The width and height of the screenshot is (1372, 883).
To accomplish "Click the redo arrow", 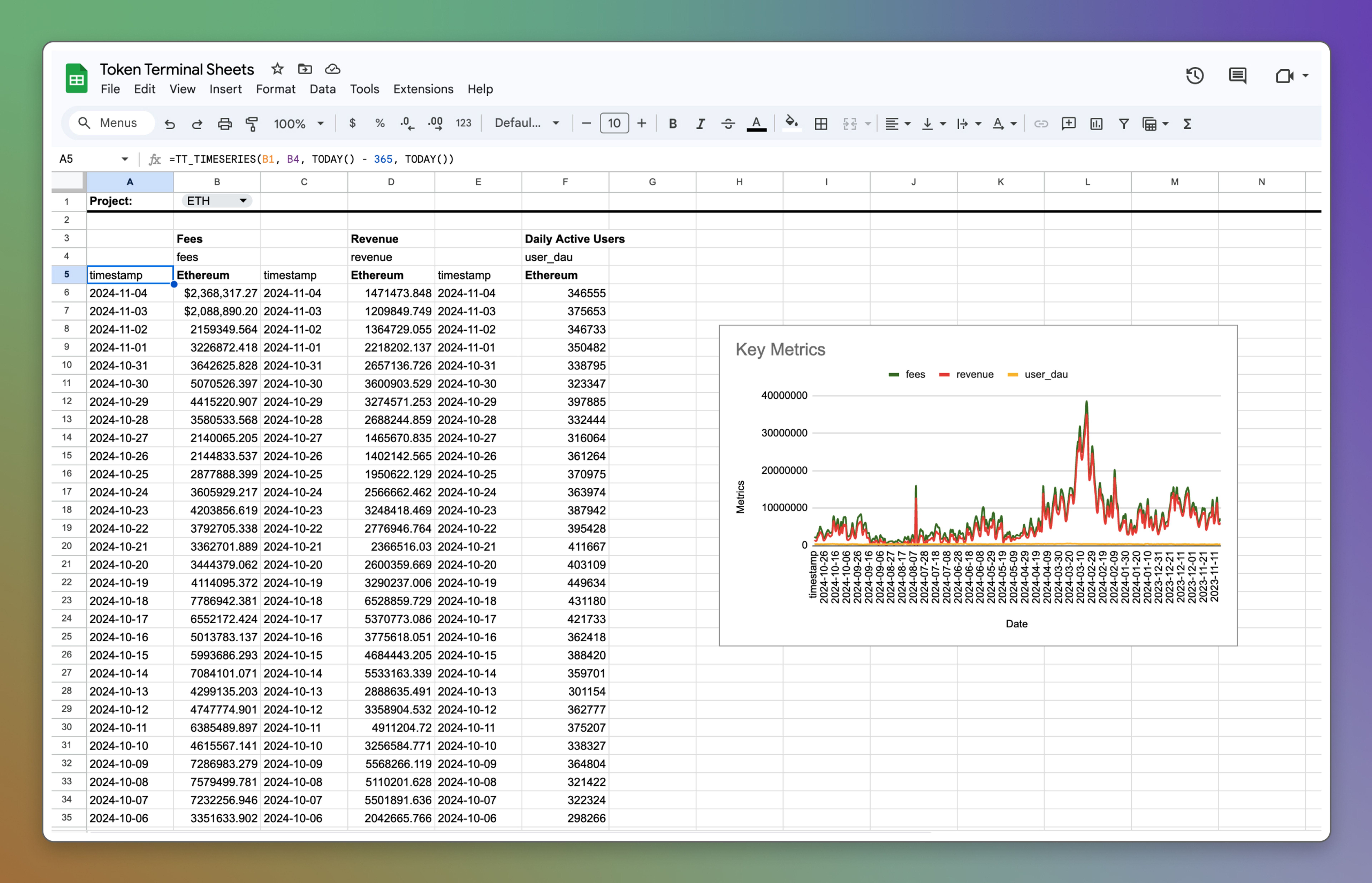I will pyautogui.click(x=197, y=124).
